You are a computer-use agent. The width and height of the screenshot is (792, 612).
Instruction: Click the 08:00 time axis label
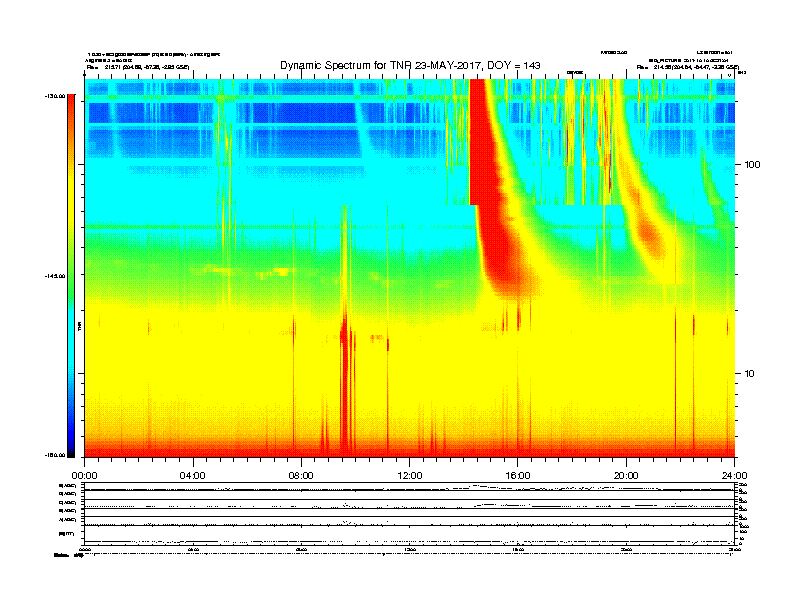(x=301, y=476)
